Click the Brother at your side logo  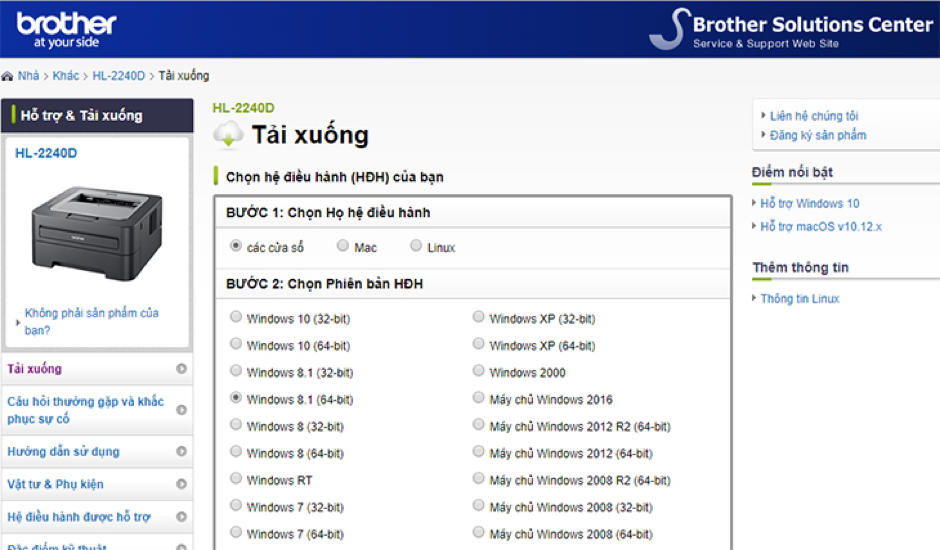[x=67, y=30]
